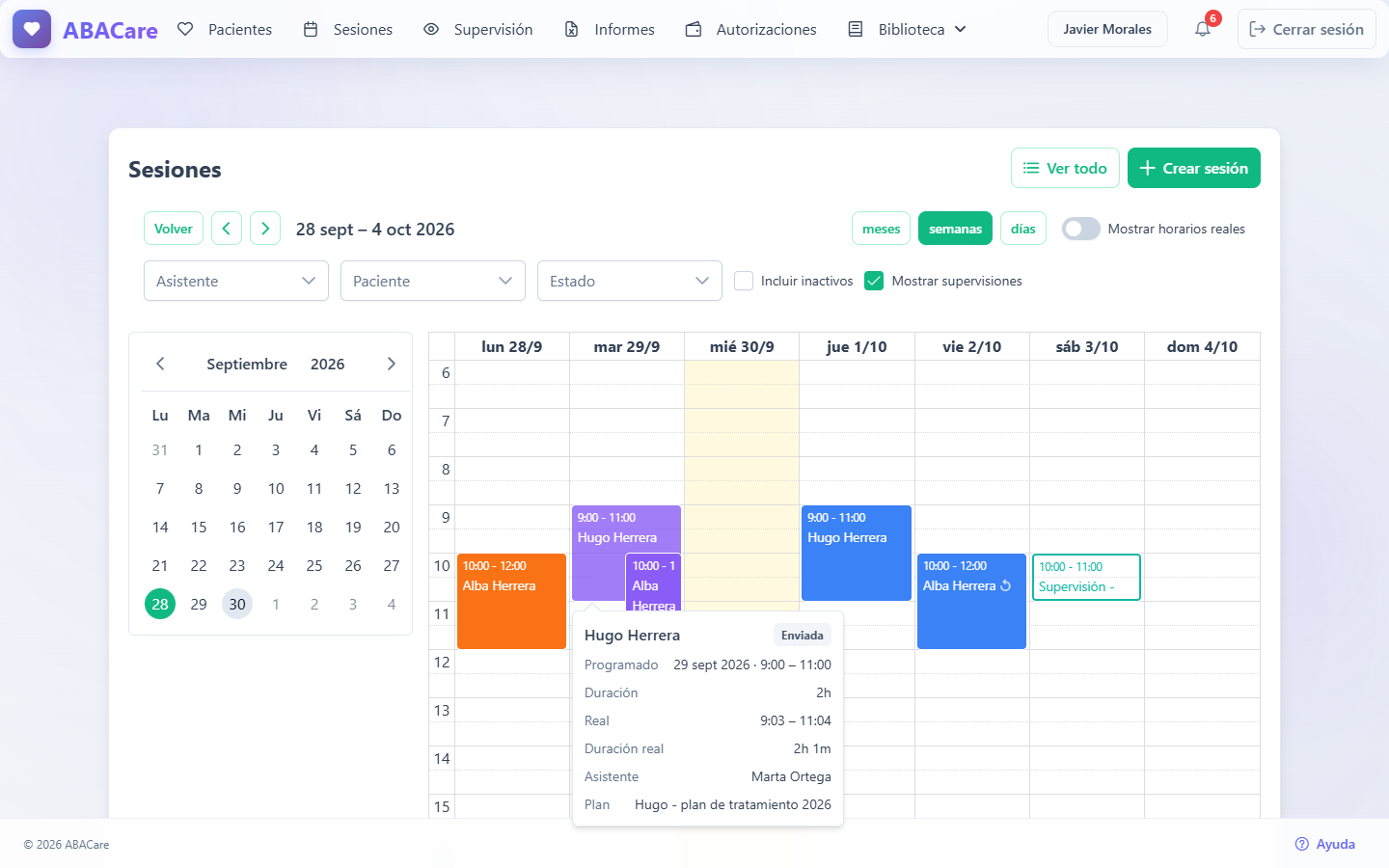Open the Saturday Supervisión event
Image resolution: width=1389 pixels, height=868 pixels.
[x=1086, y=577]
